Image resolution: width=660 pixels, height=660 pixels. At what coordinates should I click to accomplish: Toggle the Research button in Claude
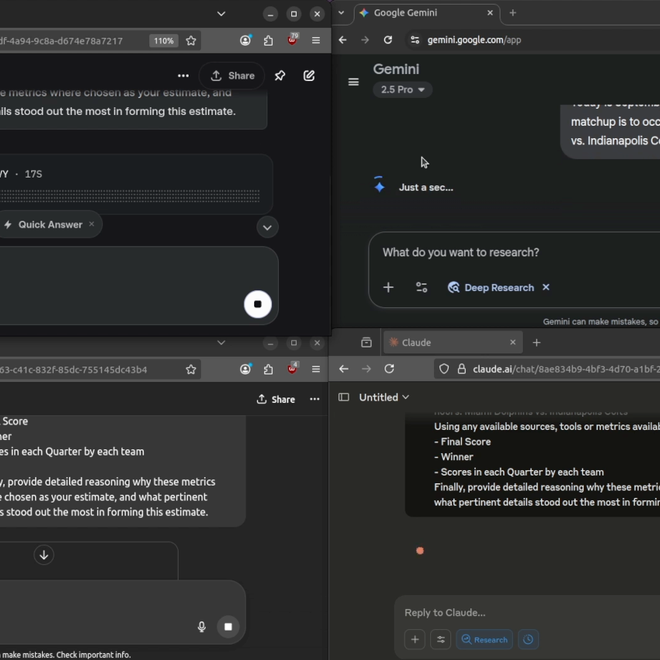[484, 639]
